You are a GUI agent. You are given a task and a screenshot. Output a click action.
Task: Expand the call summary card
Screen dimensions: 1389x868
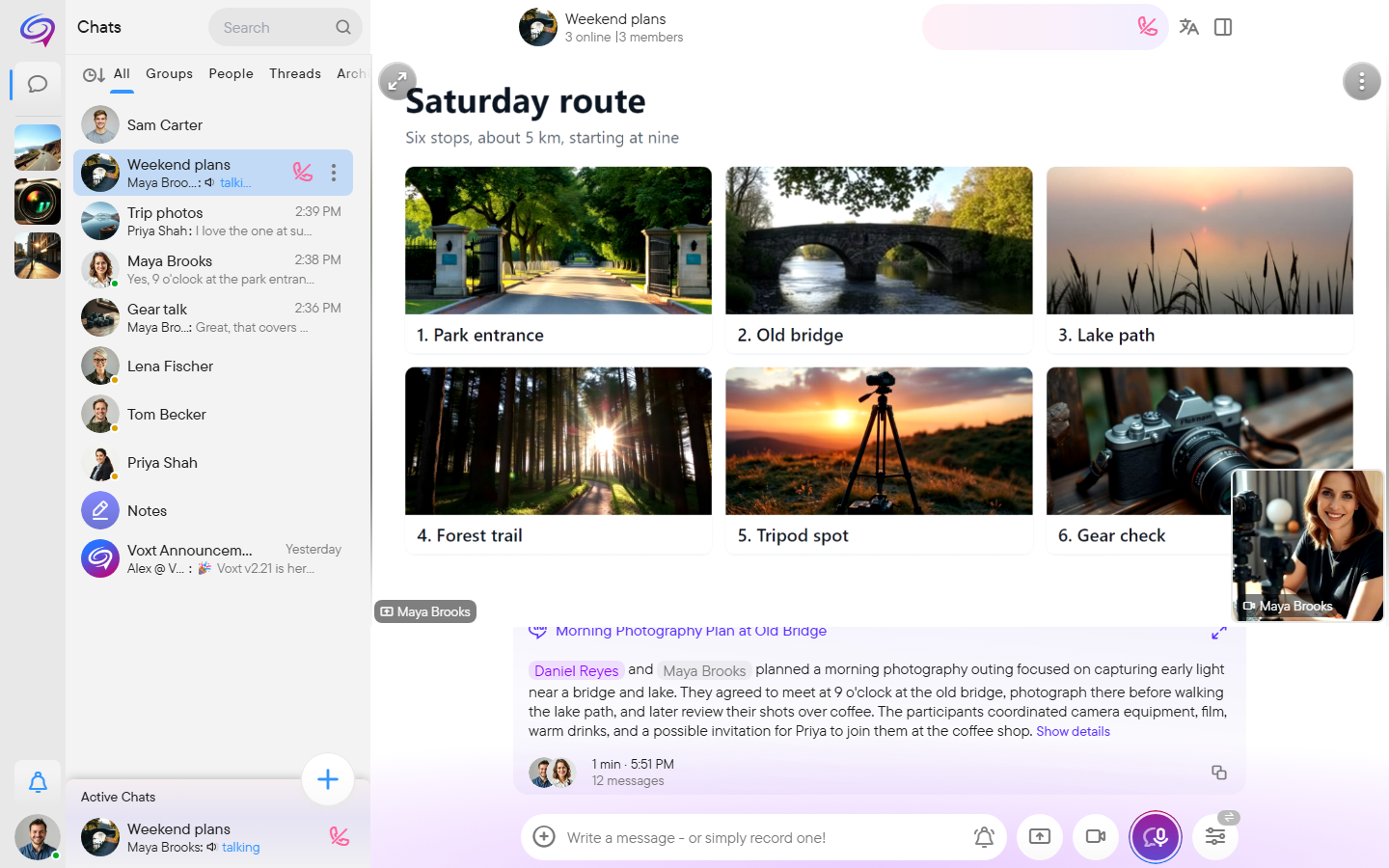1219,633
